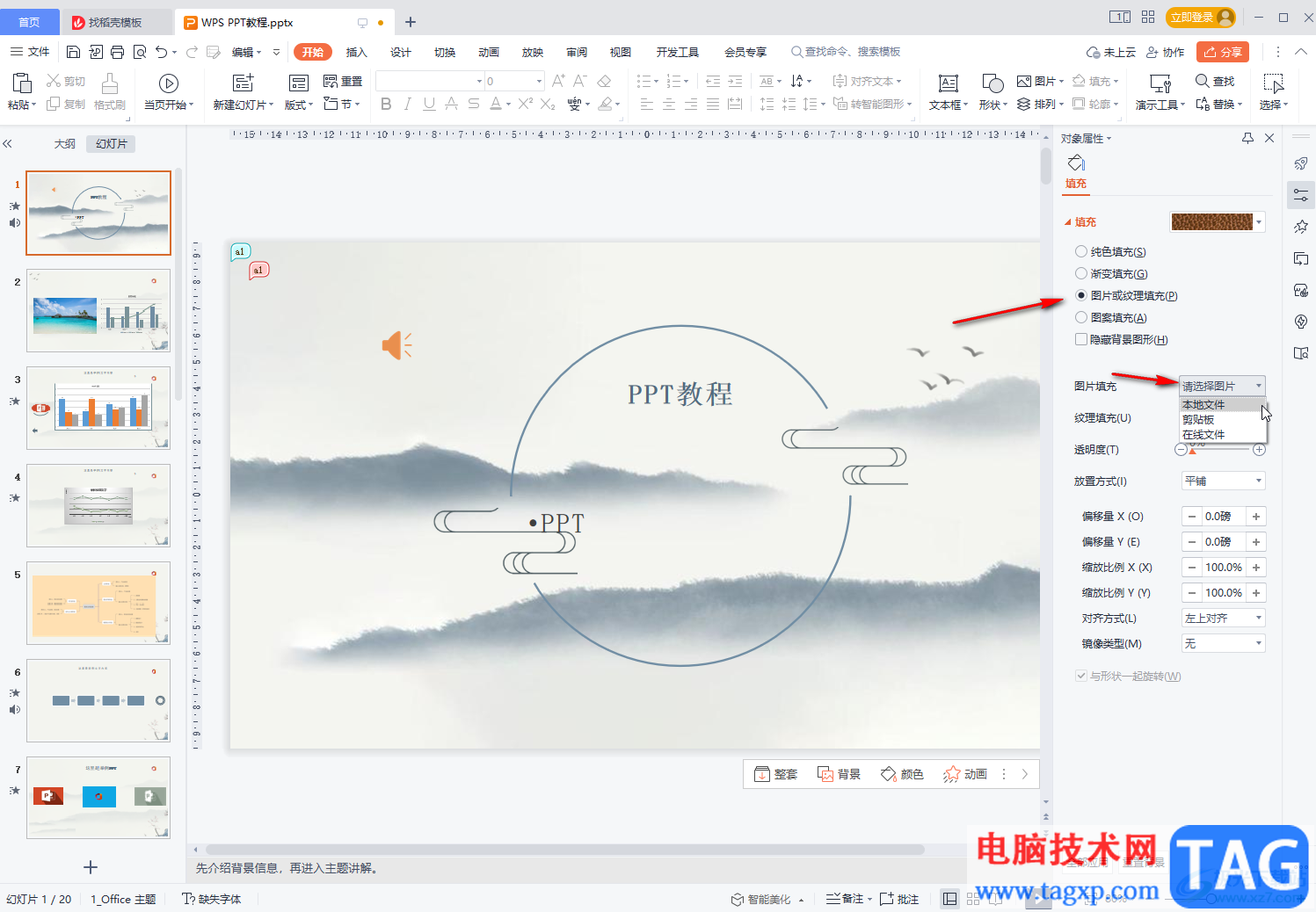Check Hide Background Graphics checkbox
Viewport: 1316px width, 912px height.
coord(1081,339)
